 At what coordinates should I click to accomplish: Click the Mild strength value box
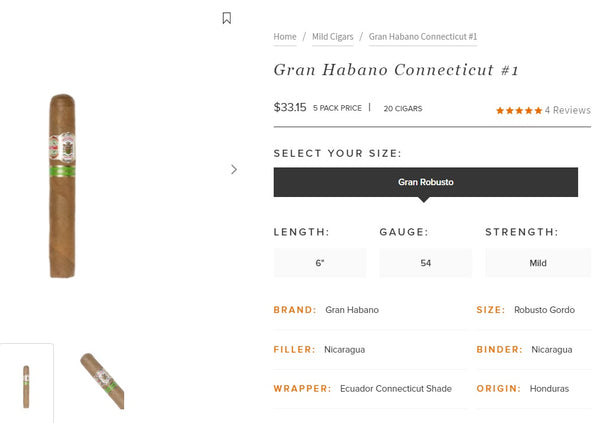click(x=537, y=263)
